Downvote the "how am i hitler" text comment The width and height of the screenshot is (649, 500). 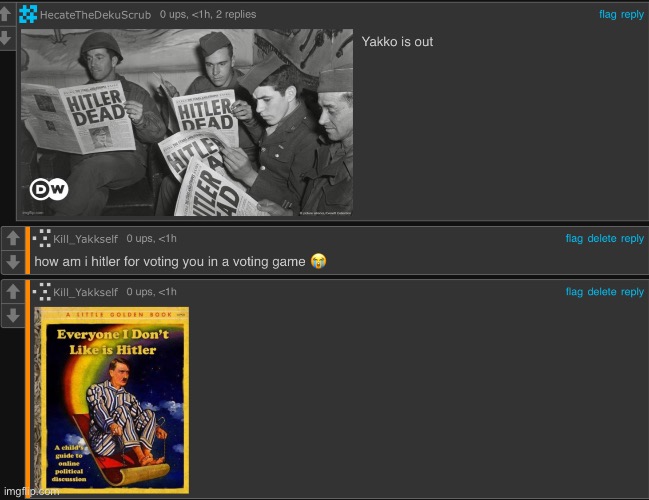[x=11, y=261]
